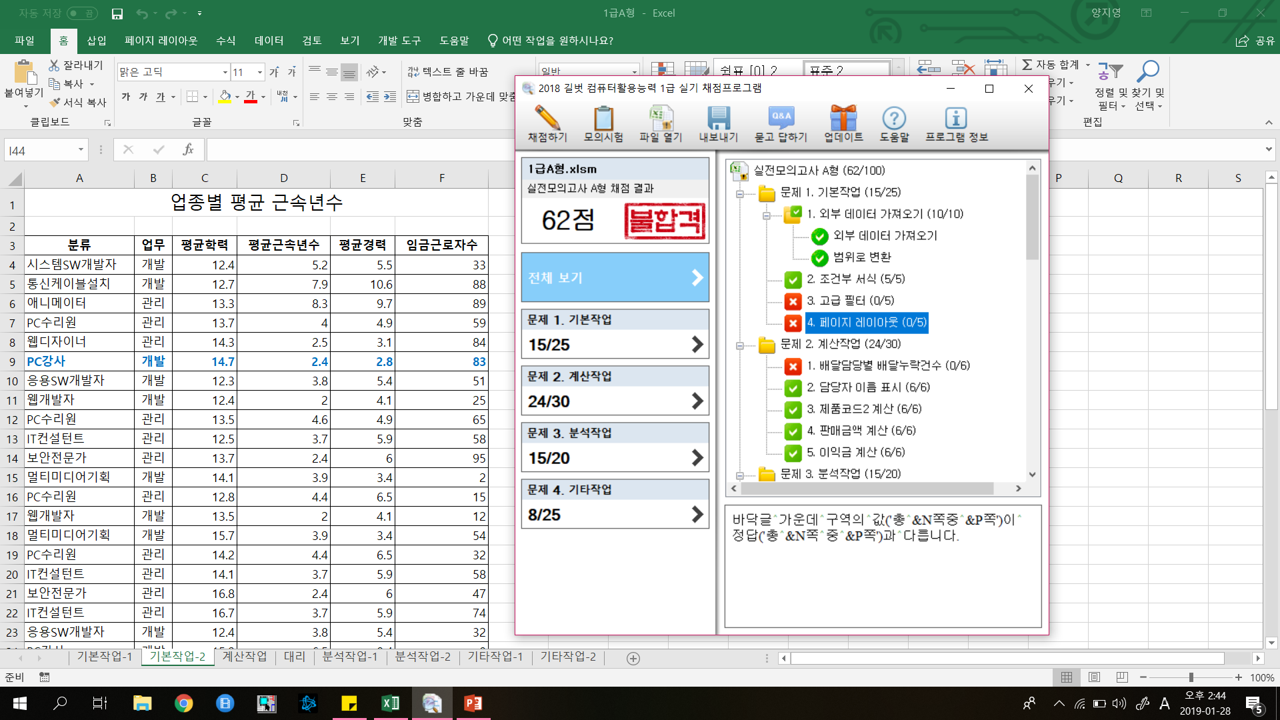
Task: Select the 3. 고급 필터 tree item
Action: pos(836,301)
